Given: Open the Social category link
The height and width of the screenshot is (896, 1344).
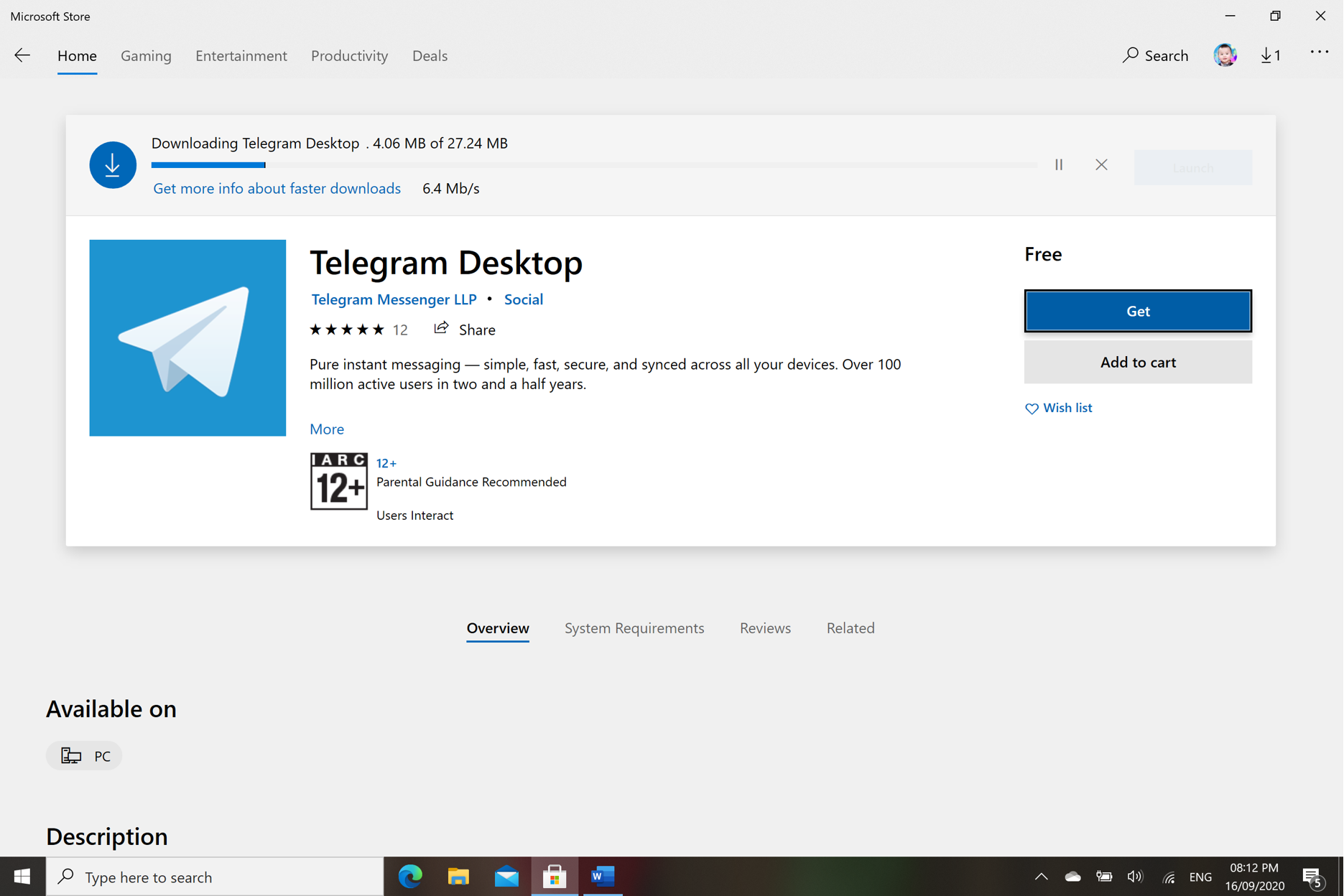Looking at the screenshot, I should (523, 299).
